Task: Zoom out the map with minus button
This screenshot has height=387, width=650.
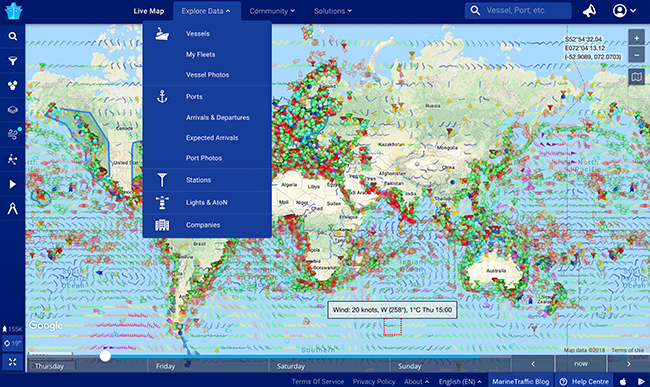Action: [x=636, y=54]
